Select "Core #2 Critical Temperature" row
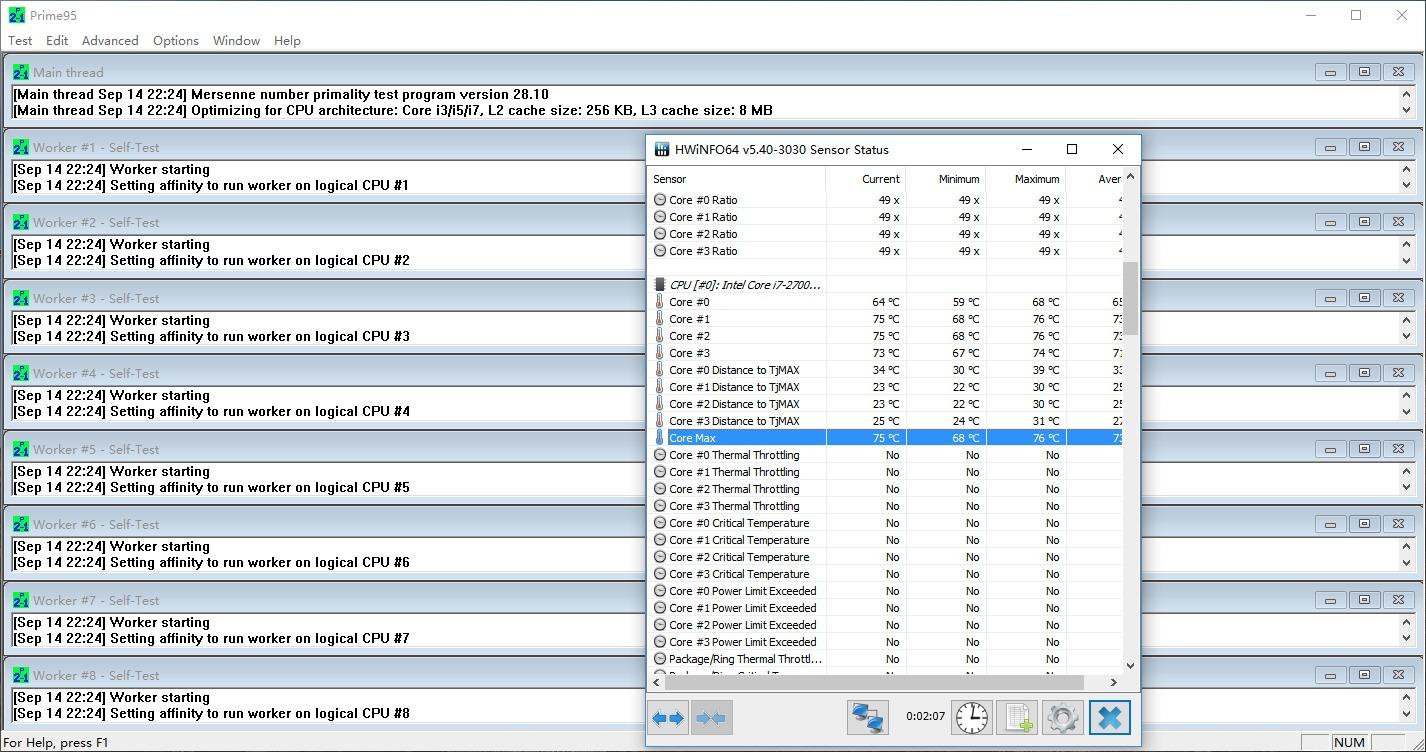The width and height of the screenshot is (1426, 752). (885, 557)
